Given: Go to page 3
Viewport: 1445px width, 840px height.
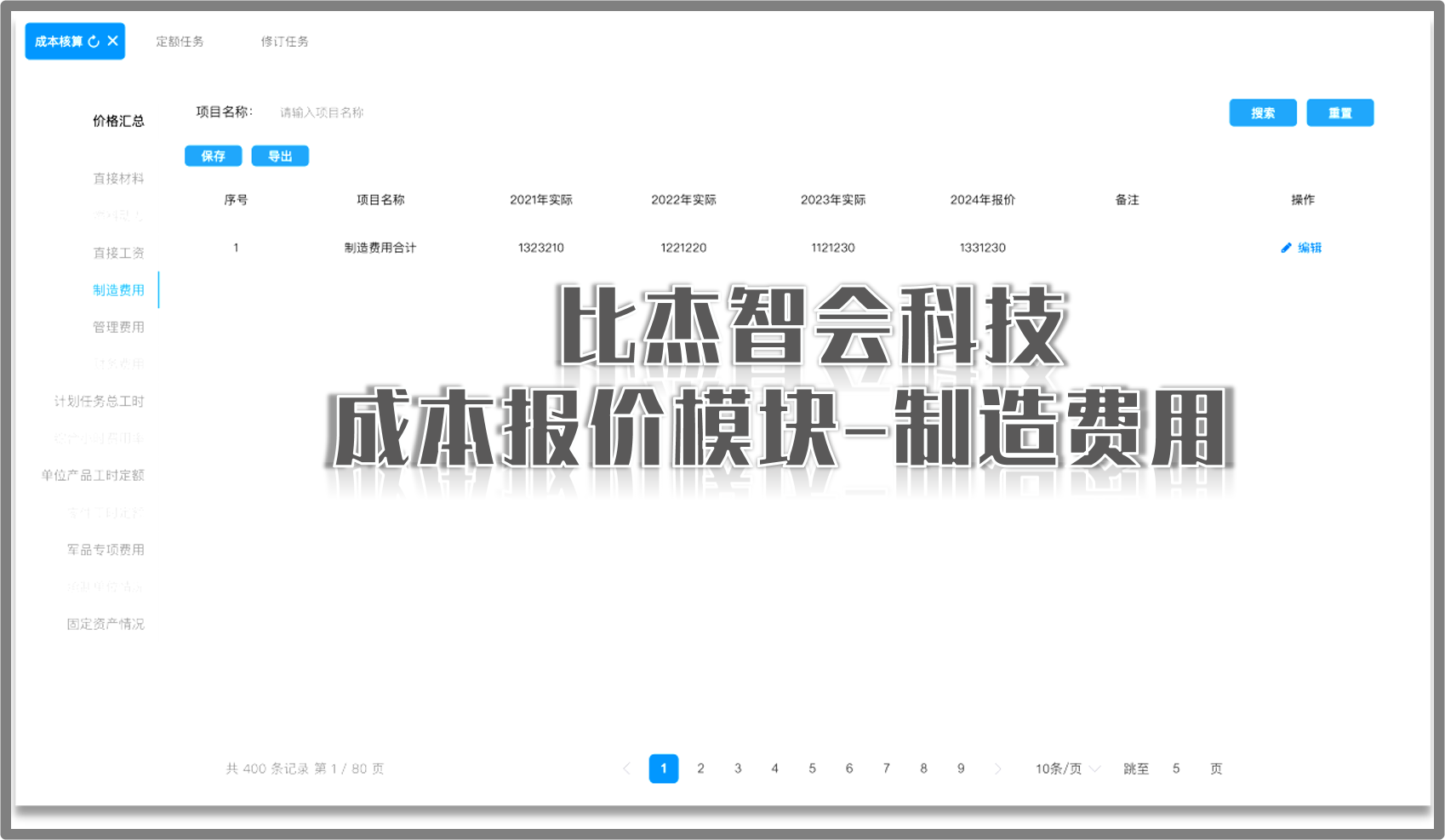Looking at the screenshot, I should pyautogui.click(x=738, y=769).
